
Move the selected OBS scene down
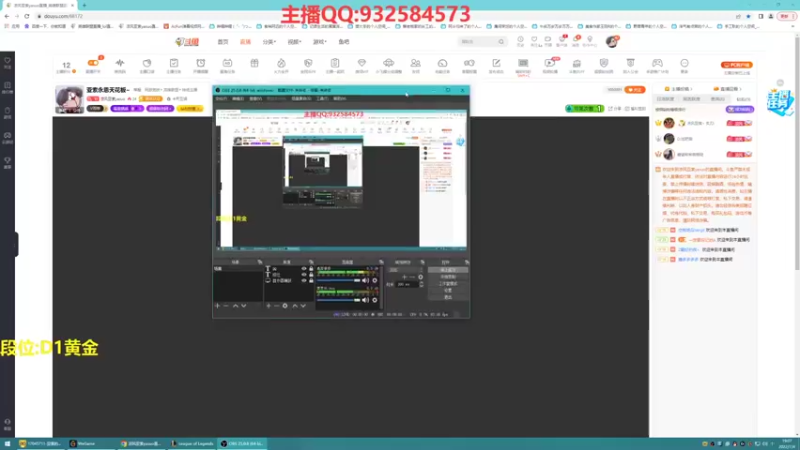point(243,306)
